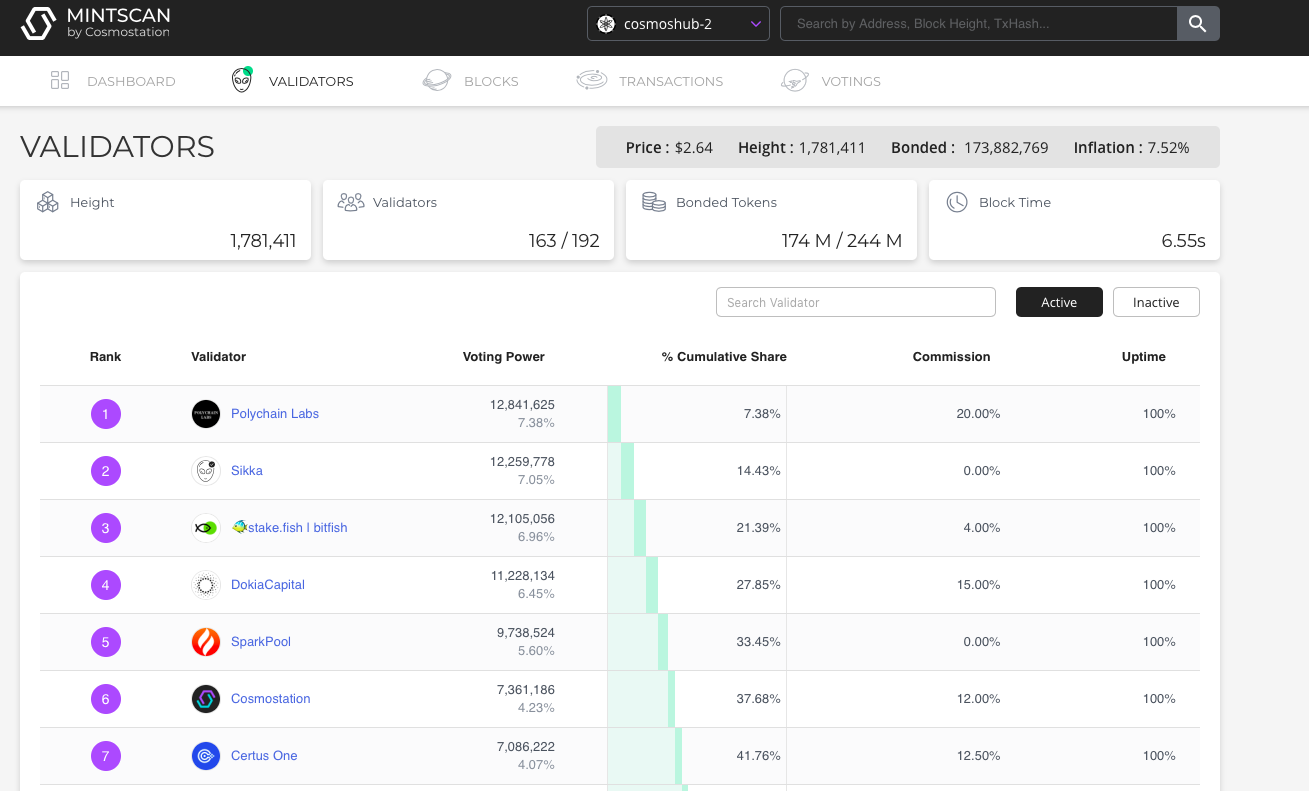Click the DokiaCapital circular logo
This screenshot has height=791, width=1309.
coord(206,585)
